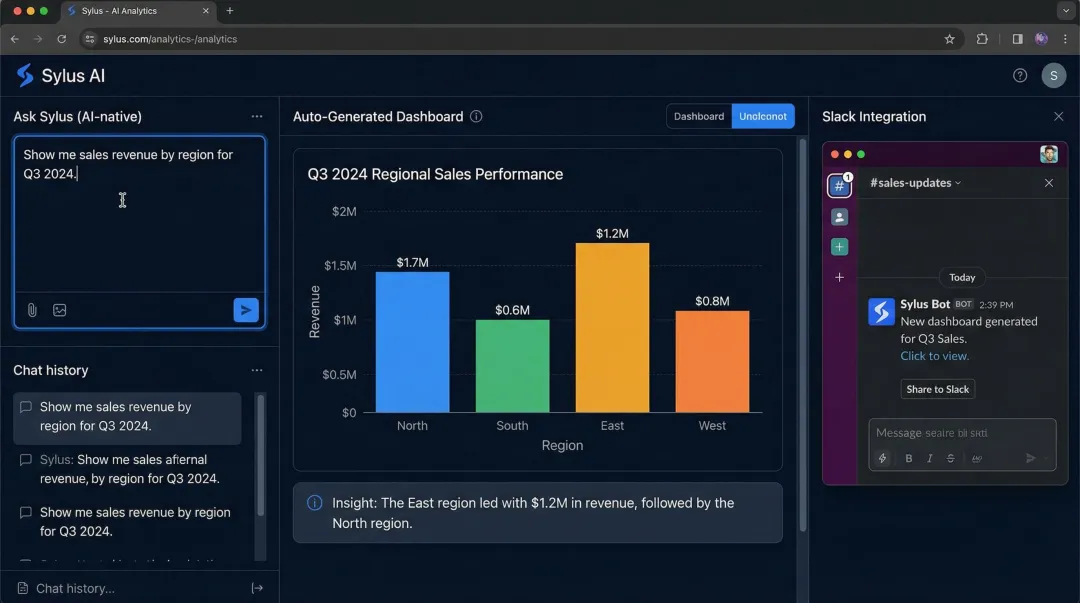Select the Unelconot tab
This screenshot has height=603, width=1080.
763,116
